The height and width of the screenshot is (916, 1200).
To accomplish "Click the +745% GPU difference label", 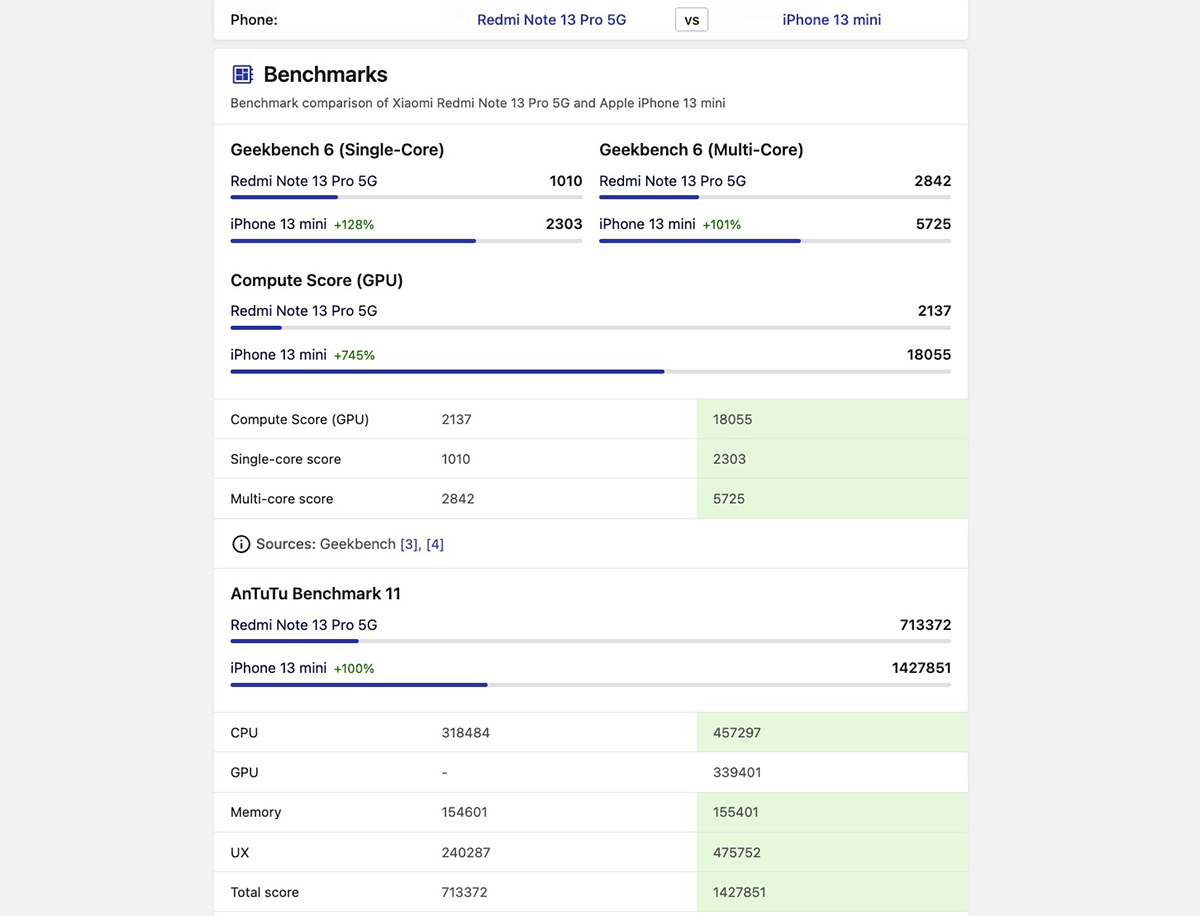I will (x=354, y=355).
